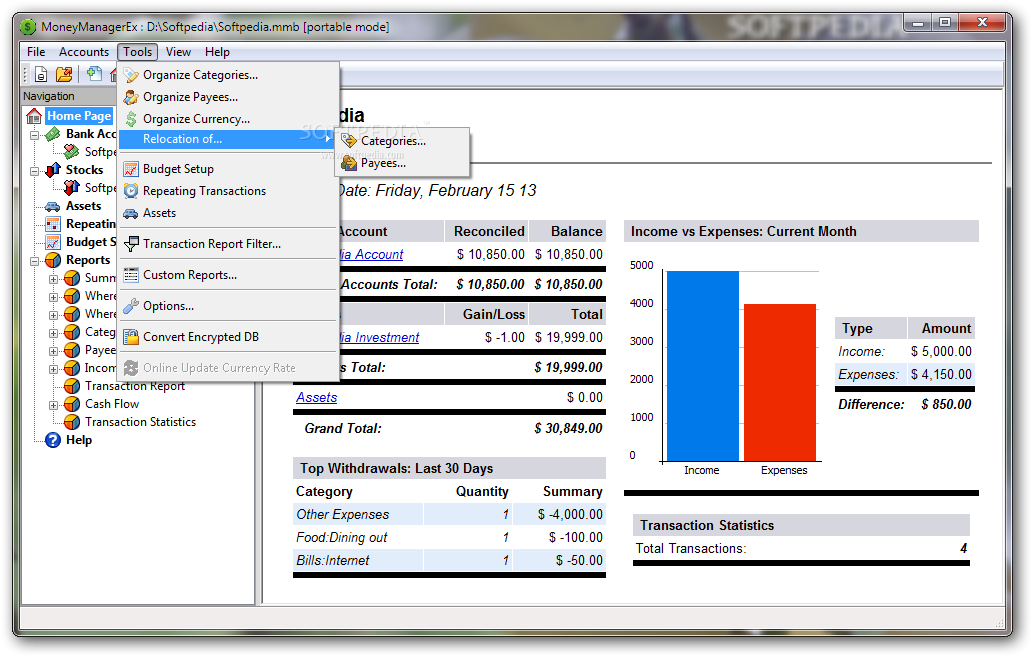
Task: Click the toolbar drag grip handle
Action: [26, 74]
